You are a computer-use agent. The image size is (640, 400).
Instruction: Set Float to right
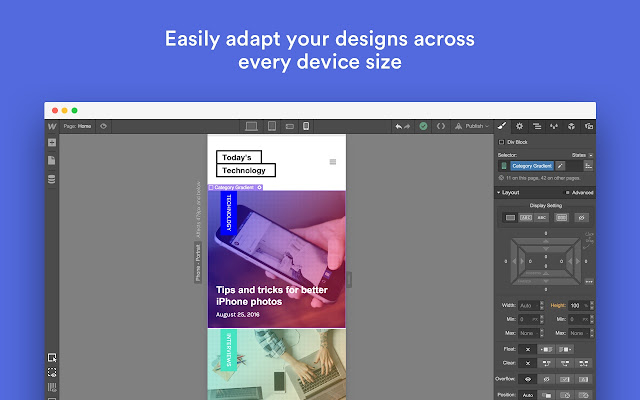coord(565,349)
